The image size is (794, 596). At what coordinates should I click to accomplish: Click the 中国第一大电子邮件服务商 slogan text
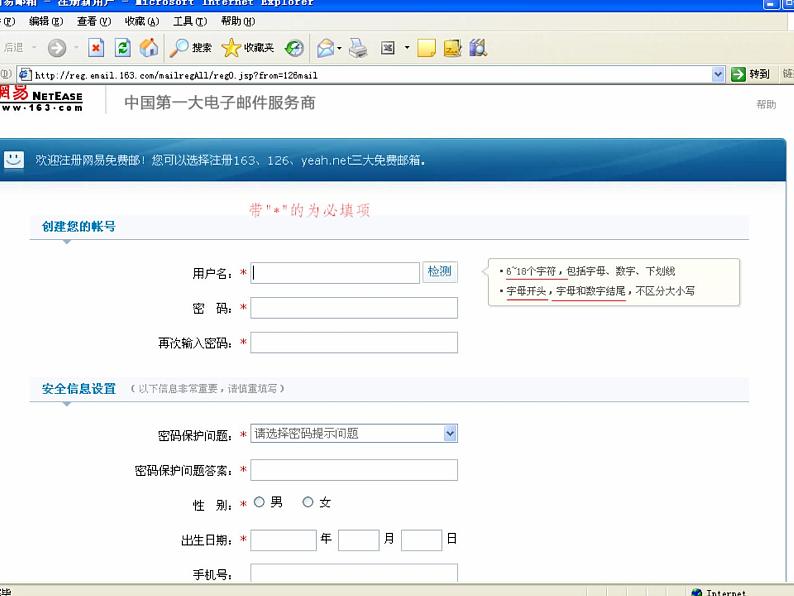pyautogui.click(x=220, y=103)
